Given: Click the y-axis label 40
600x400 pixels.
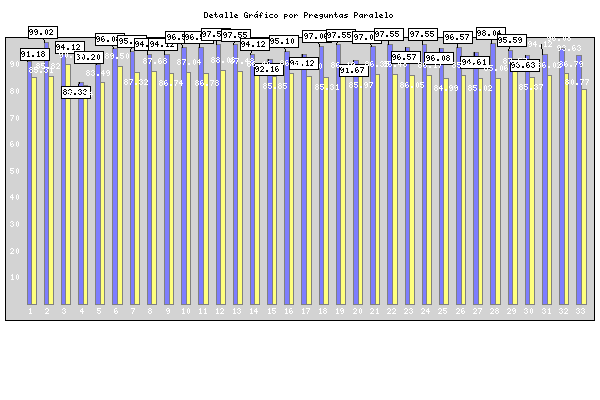Looking at the screenshot, I should point(15,197).
